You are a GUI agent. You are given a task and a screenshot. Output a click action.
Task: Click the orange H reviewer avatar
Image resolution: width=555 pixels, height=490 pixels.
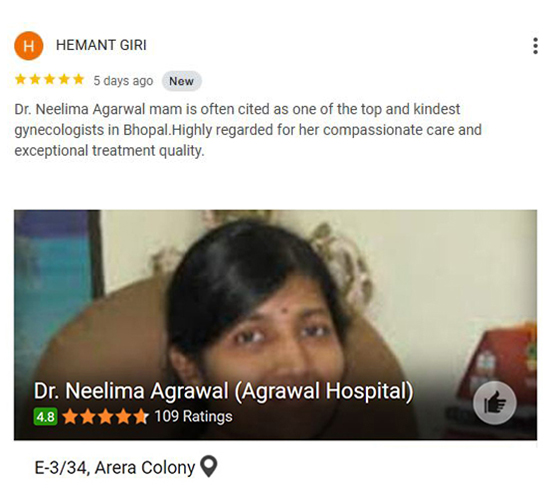click(x=29, y=46)
